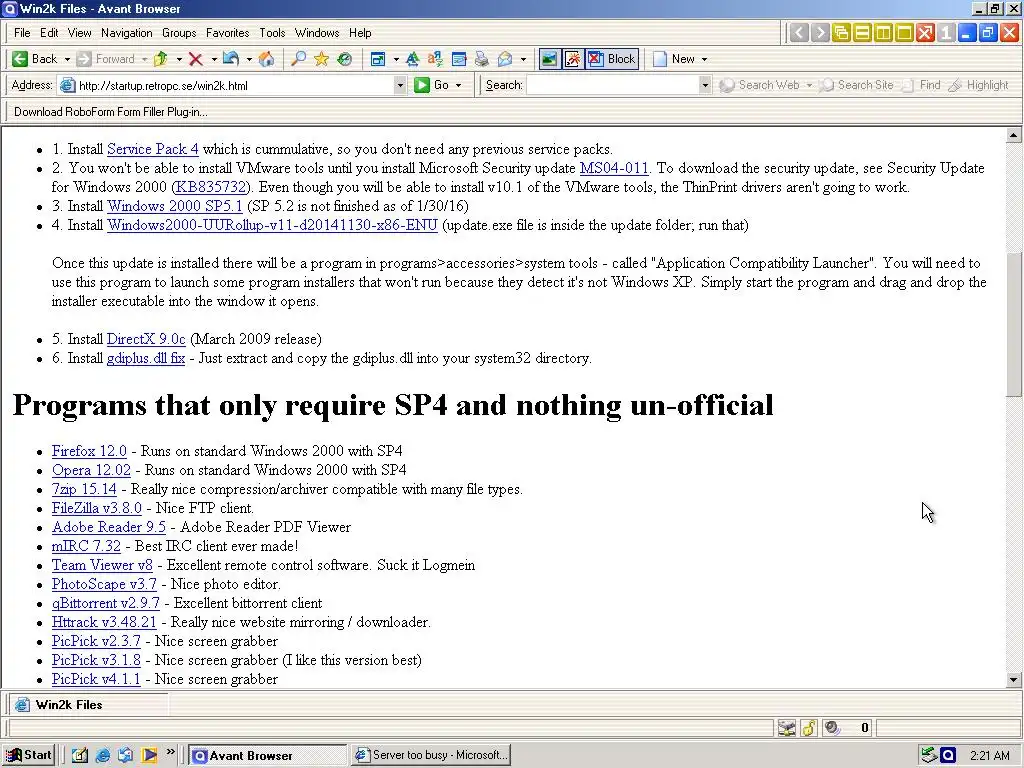Click the page scrollbar down arrow
This screenshot has height=768, width=1024.
pyautogui.click(x=1014, y=679)
